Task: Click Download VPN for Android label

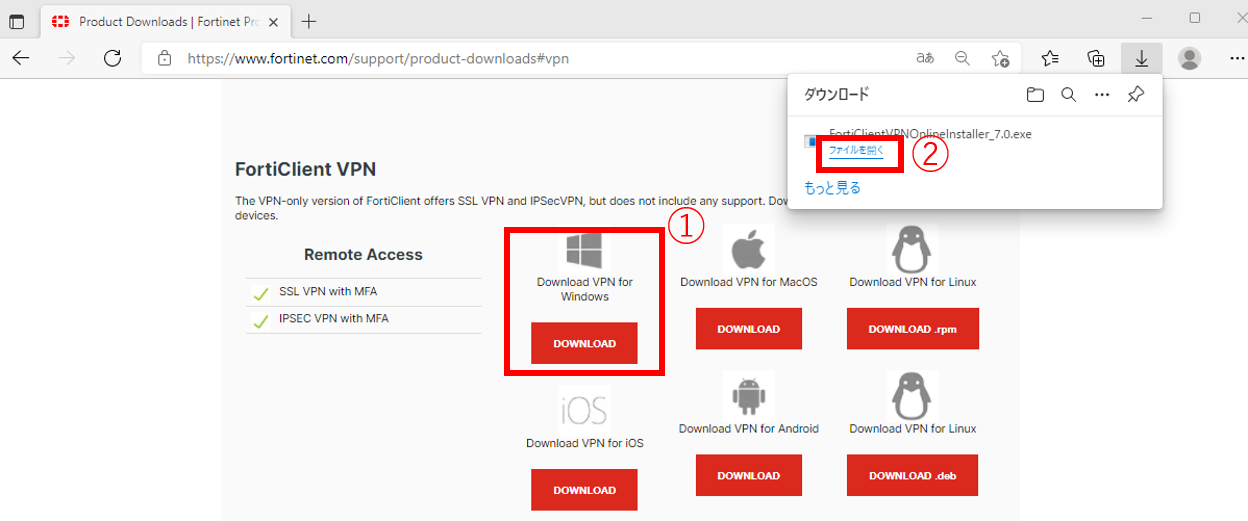Action: point(749,429)
